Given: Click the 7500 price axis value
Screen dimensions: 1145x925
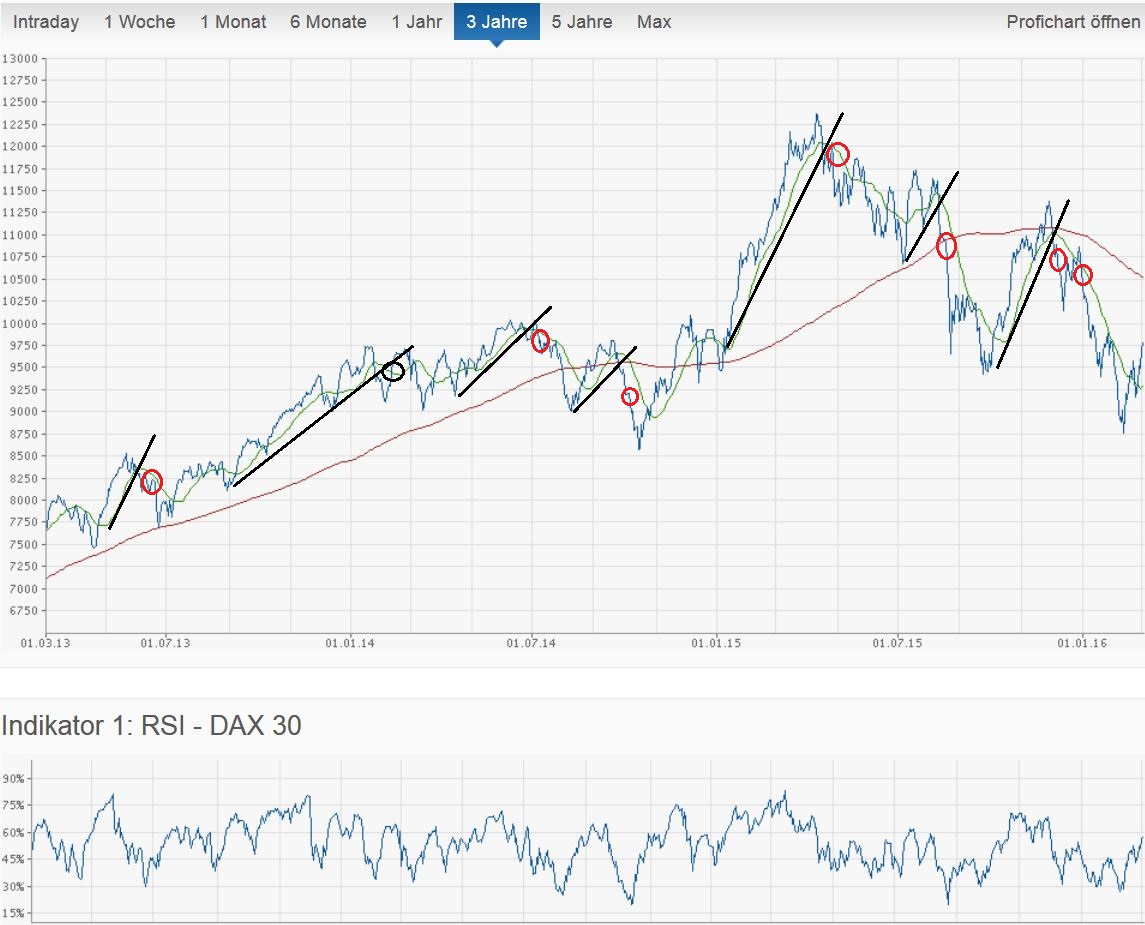Looking at the screenshot, I should 23,545.
